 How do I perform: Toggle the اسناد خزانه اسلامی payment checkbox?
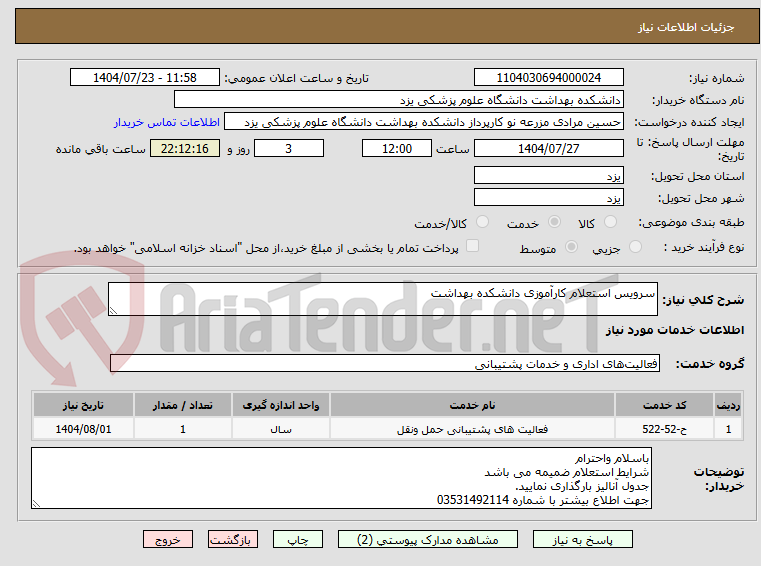coord(472,246)
